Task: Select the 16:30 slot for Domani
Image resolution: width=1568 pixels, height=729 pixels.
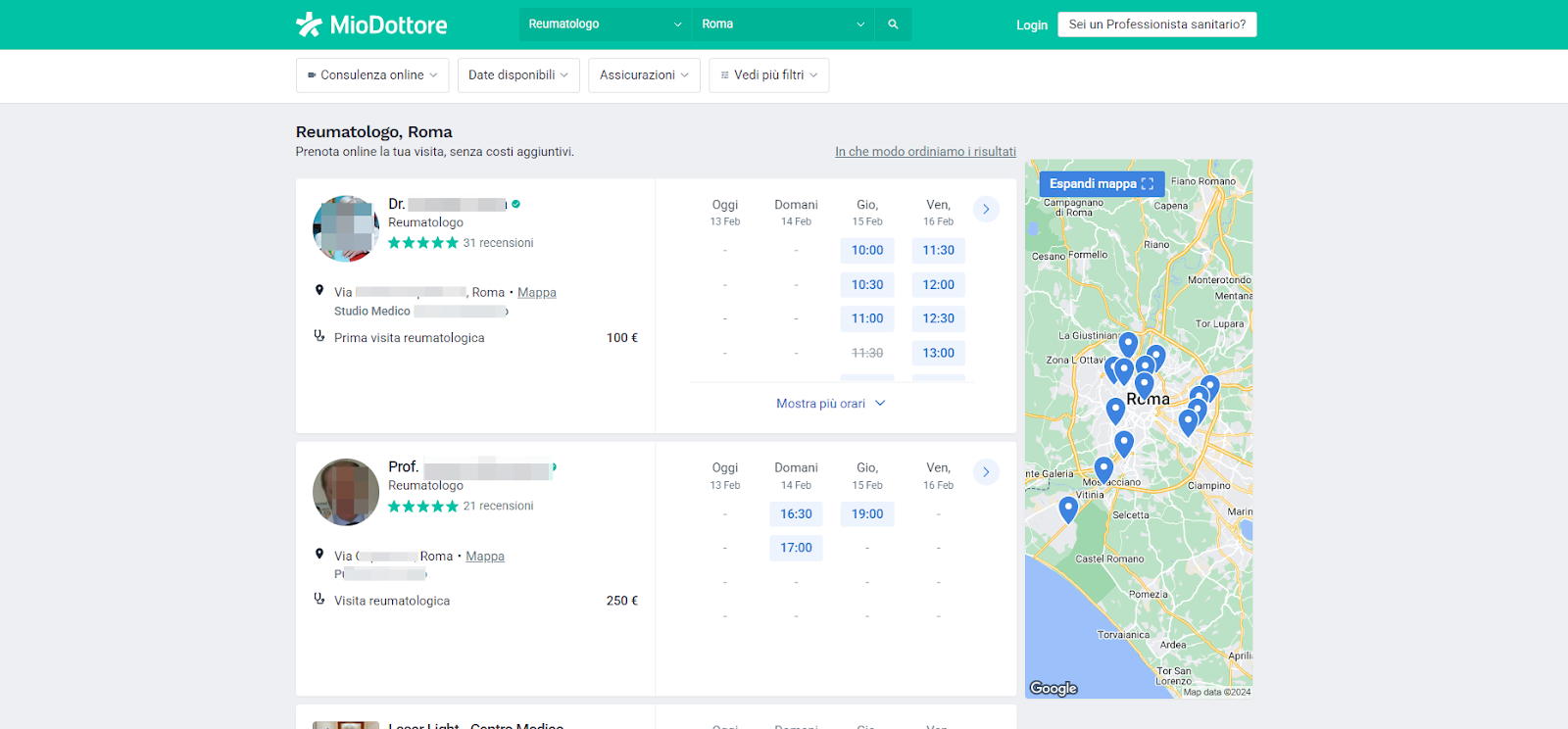Action: point(796,514)
